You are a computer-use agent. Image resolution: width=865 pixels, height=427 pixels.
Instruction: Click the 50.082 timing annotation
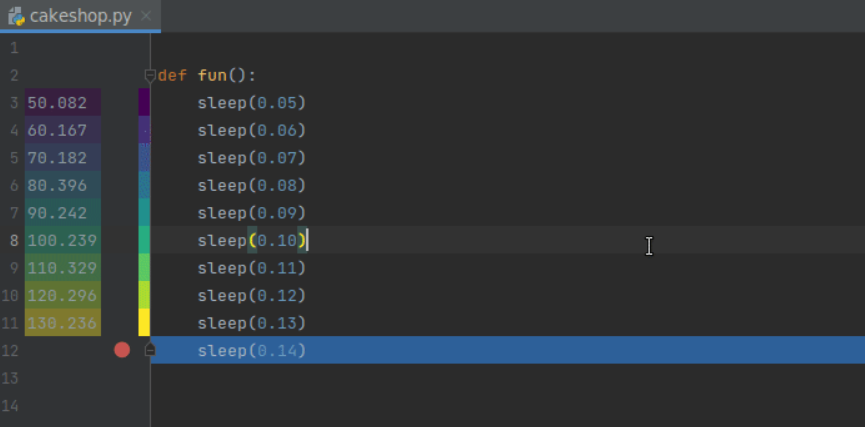tap(57, 103)
